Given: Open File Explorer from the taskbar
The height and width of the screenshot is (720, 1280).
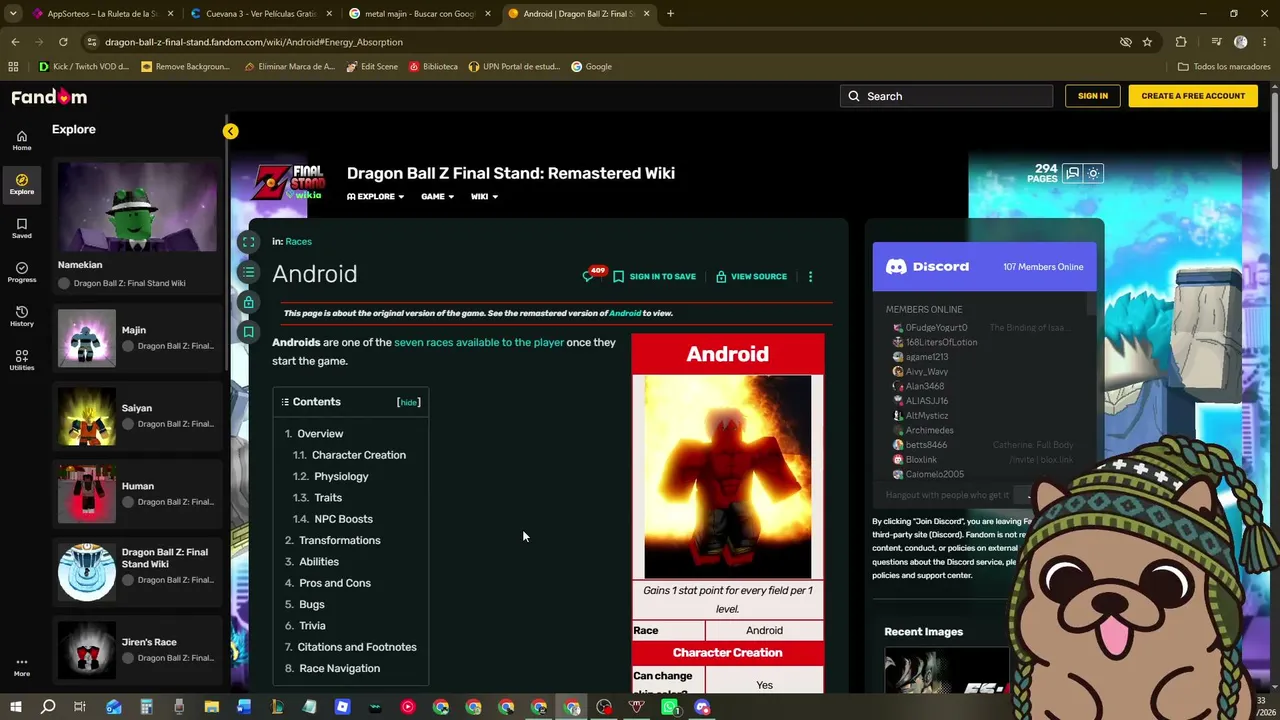Looking at the screenshot, I should (212, 707).
